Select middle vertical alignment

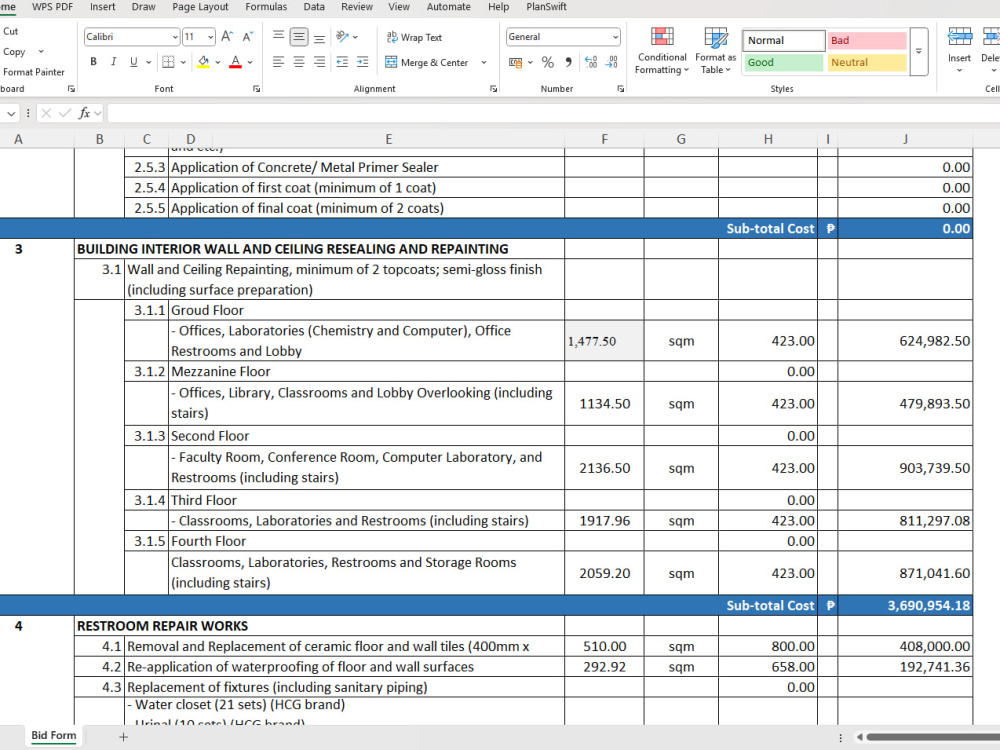[x=298, y=37]
